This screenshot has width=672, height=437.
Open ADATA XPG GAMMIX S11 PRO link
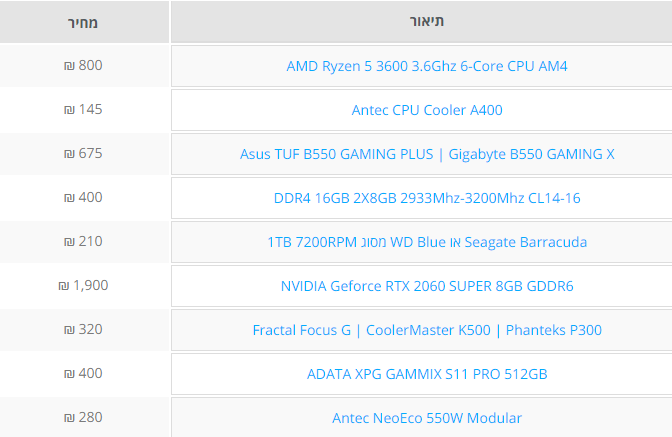(x=427, y=374)
